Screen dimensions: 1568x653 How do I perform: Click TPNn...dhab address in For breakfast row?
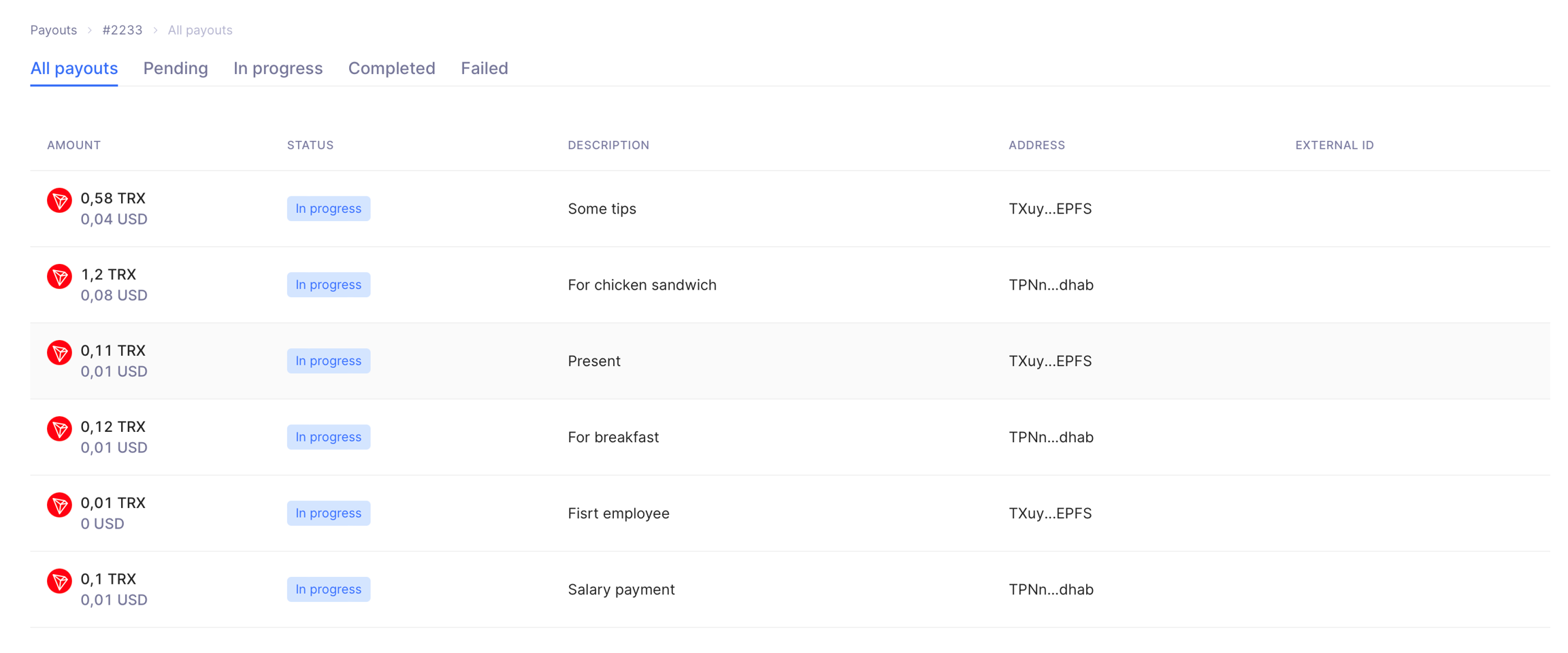[1051, 437]
